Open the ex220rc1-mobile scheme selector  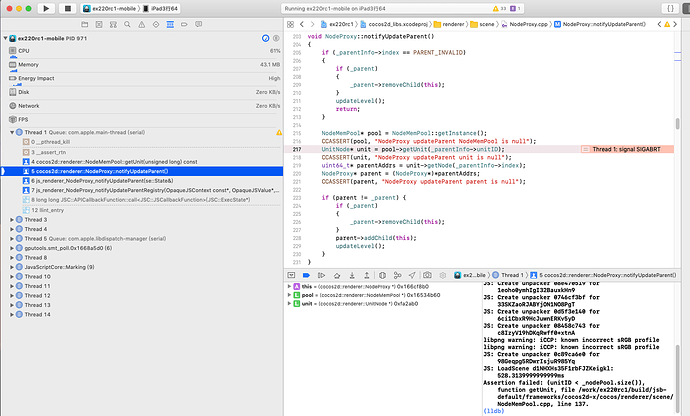110,8
